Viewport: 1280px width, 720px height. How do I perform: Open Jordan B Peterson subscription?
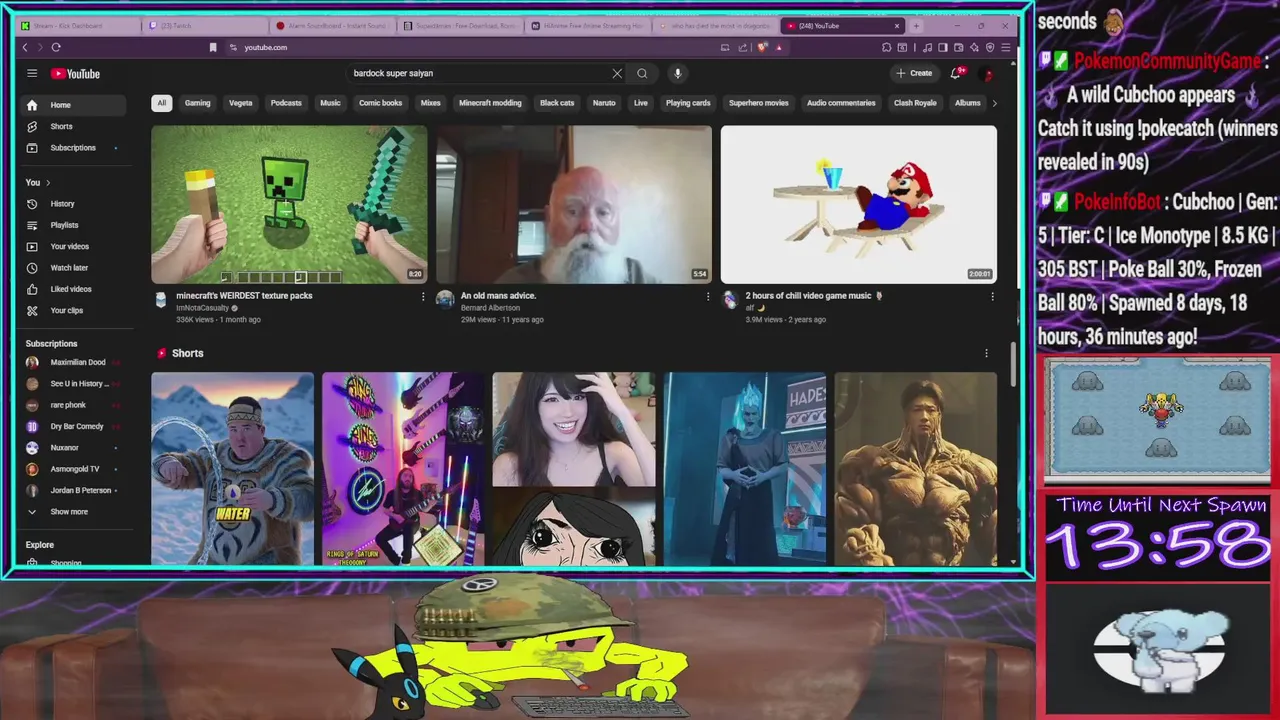75,490
